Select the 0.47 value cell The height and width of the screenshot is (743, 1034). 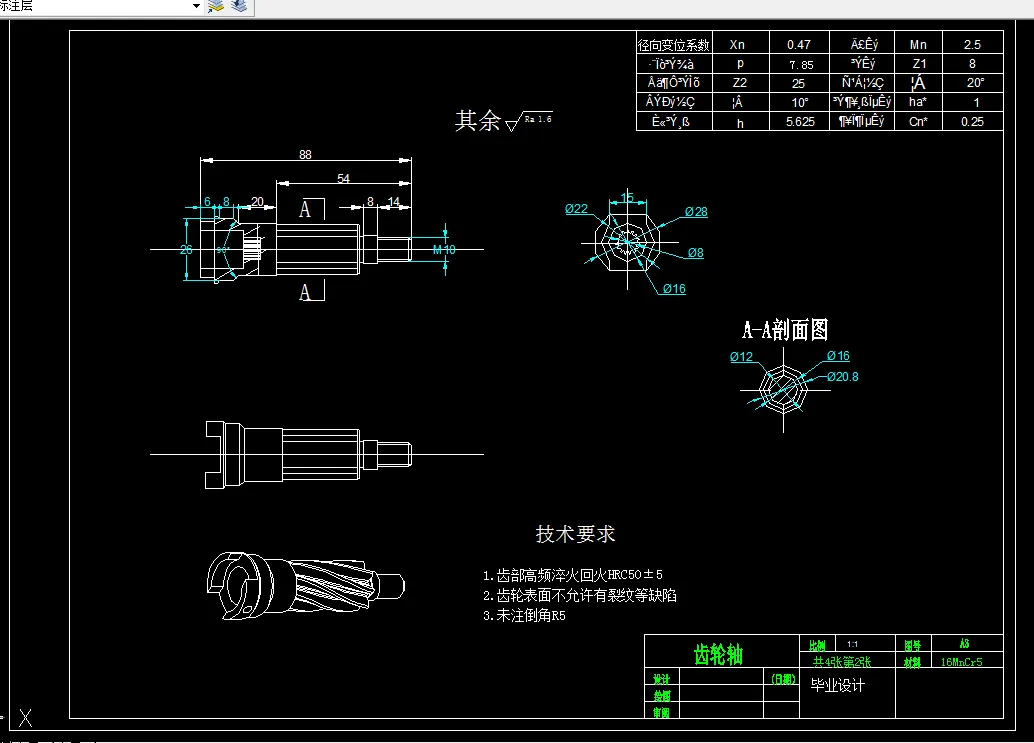coord(799,45)
